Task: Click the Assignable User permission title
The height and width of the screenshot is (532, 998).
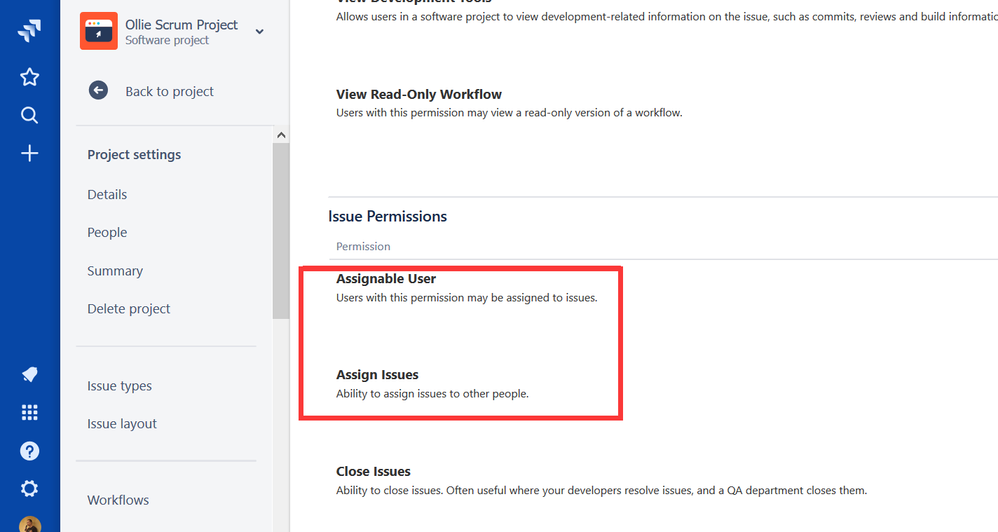Action: pos(386,279)
